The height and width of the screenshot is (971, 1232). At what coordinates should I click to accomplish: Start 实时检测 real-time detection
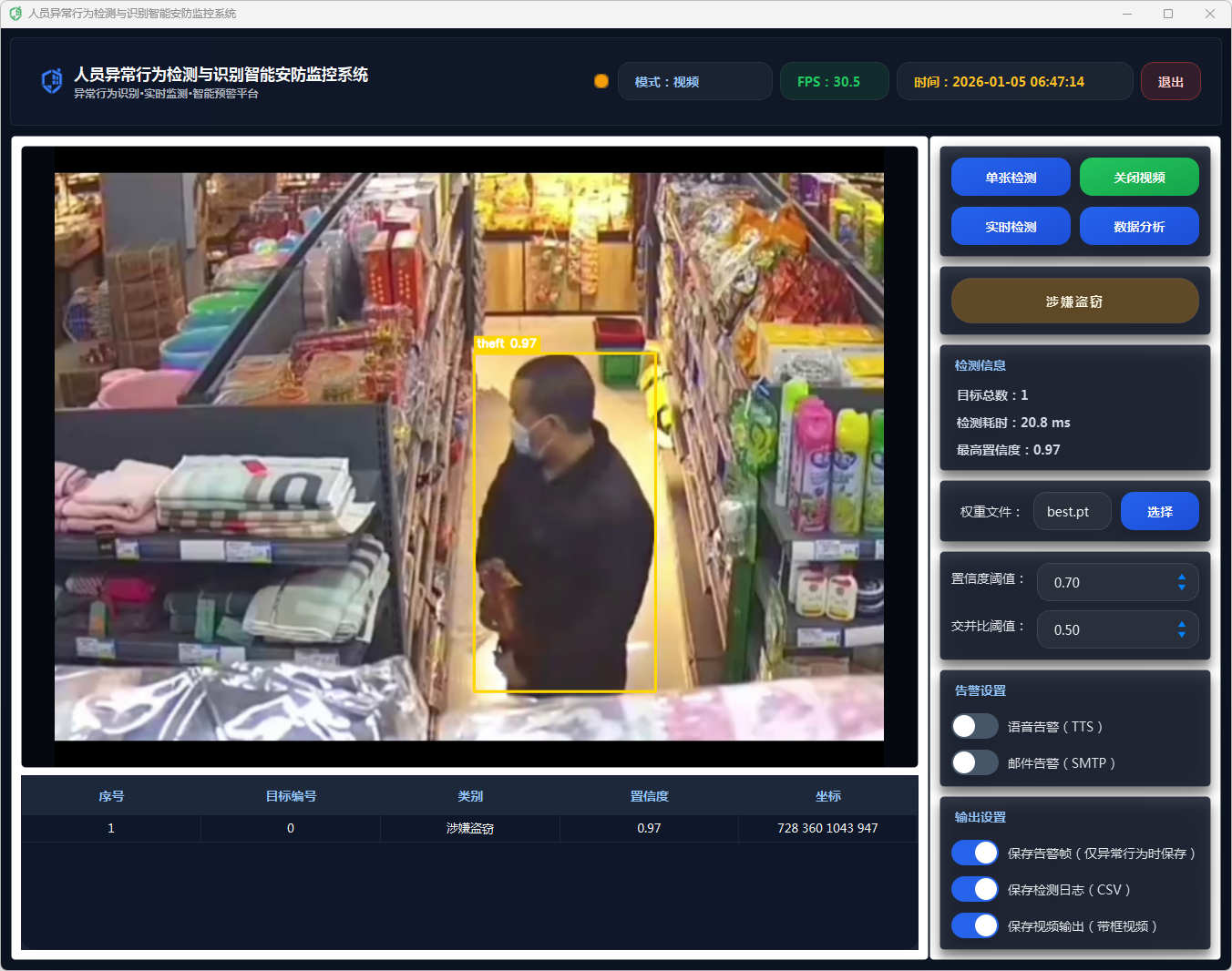click(x=1011, y=227)
